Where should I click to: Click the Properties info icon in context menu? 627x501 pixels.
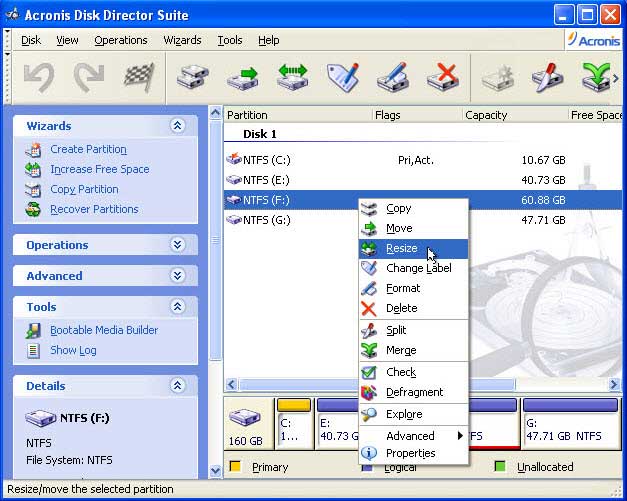[369, 453]
